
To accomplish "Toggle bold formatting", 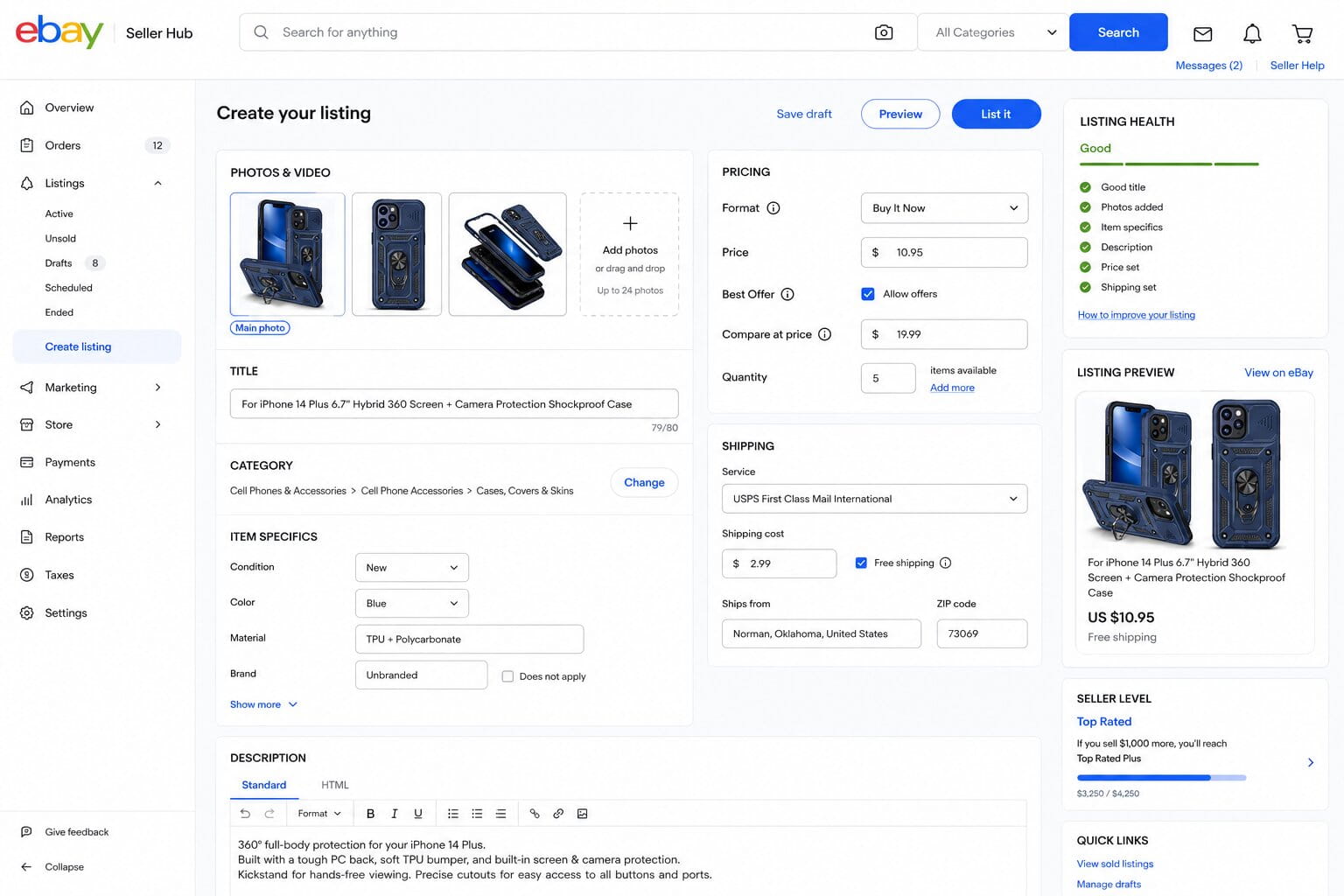I will [370, 814].
